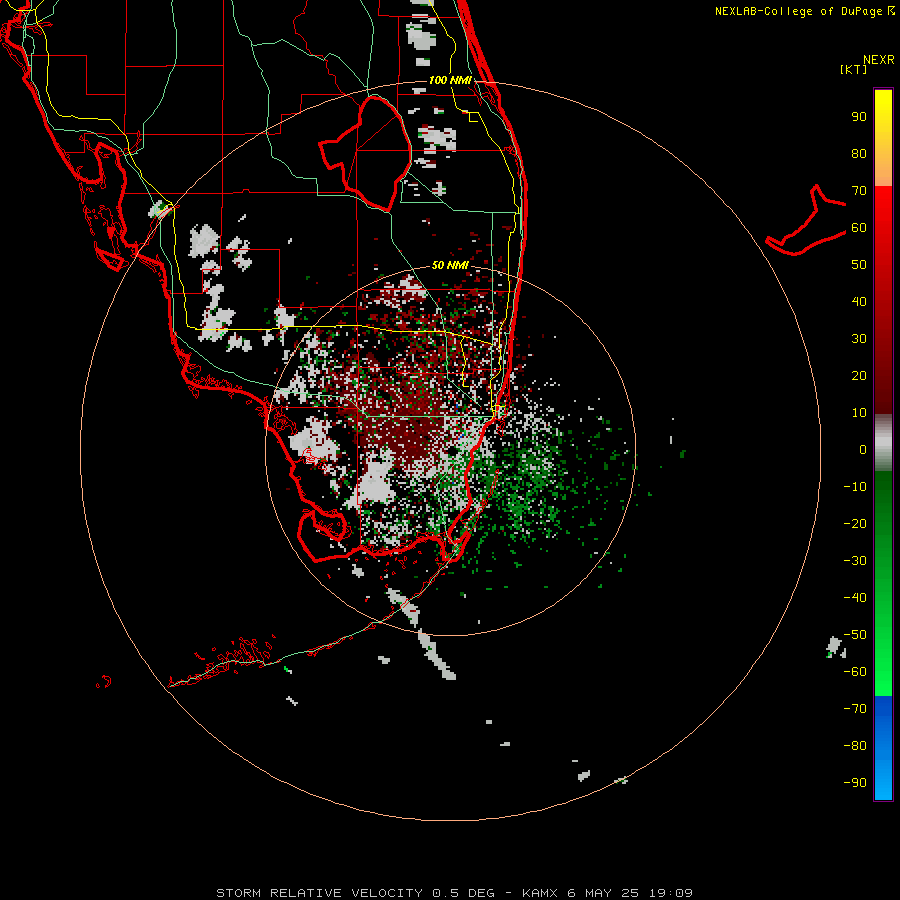Click the KAMX station identifier
The image size is (900, 900).
click(540, 893)
